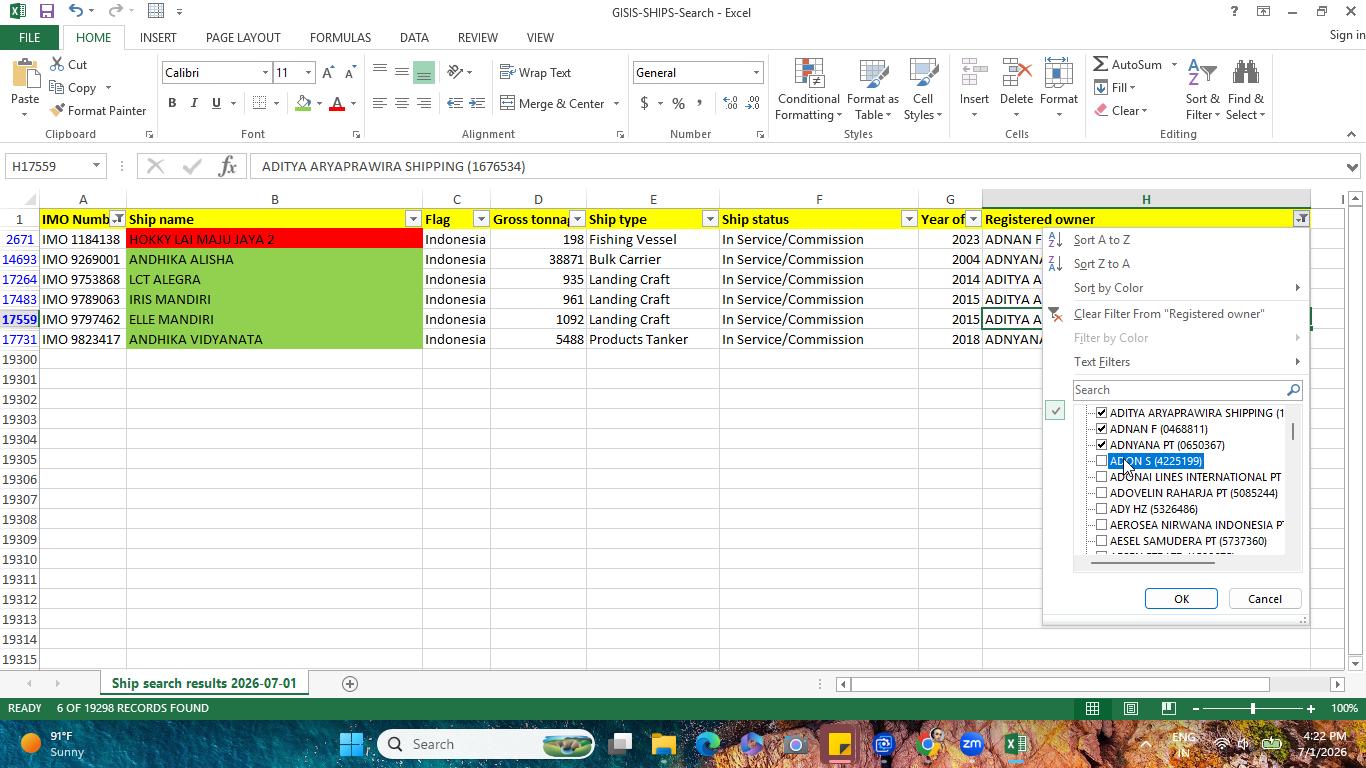Select cell ELLE MANDIRI
This screenshot has width=1366, height=768.
[274, 320]
